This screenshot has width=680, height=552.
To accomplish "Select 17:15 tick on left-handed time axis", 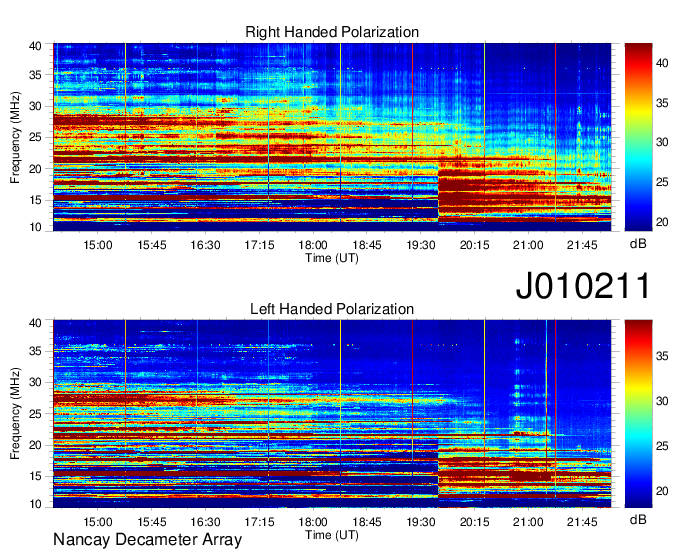I will 259,522.
